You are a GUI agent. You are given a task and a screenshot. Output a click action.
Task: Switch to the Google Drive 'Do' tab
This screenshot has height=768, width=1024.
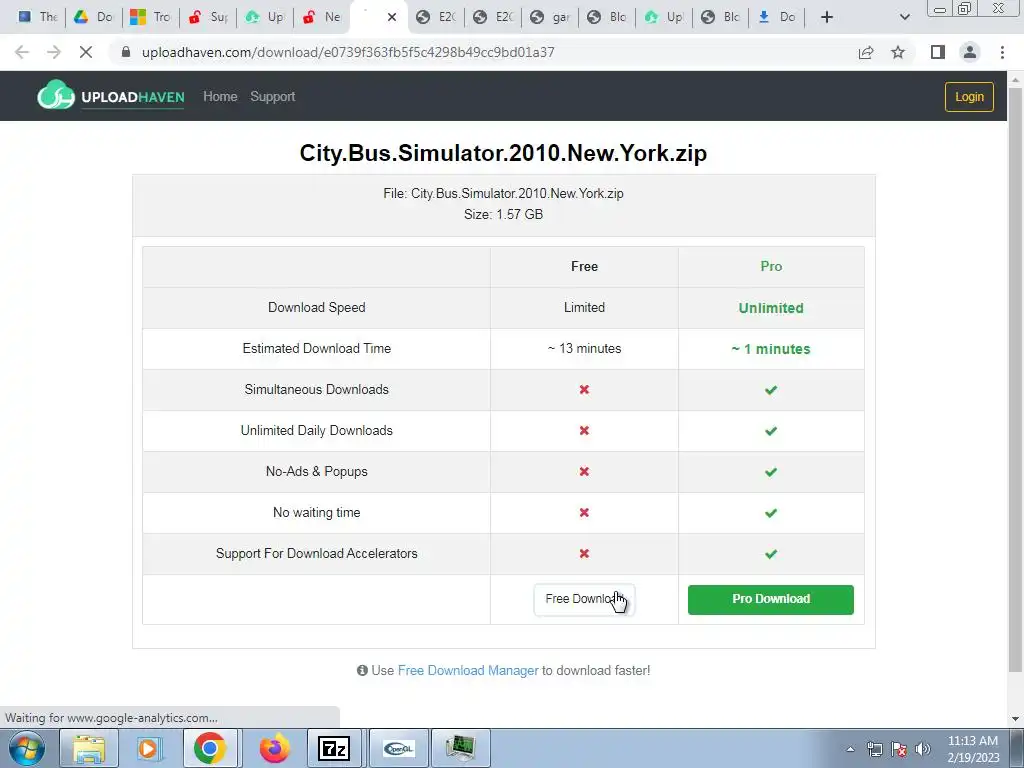coord(93,17)
